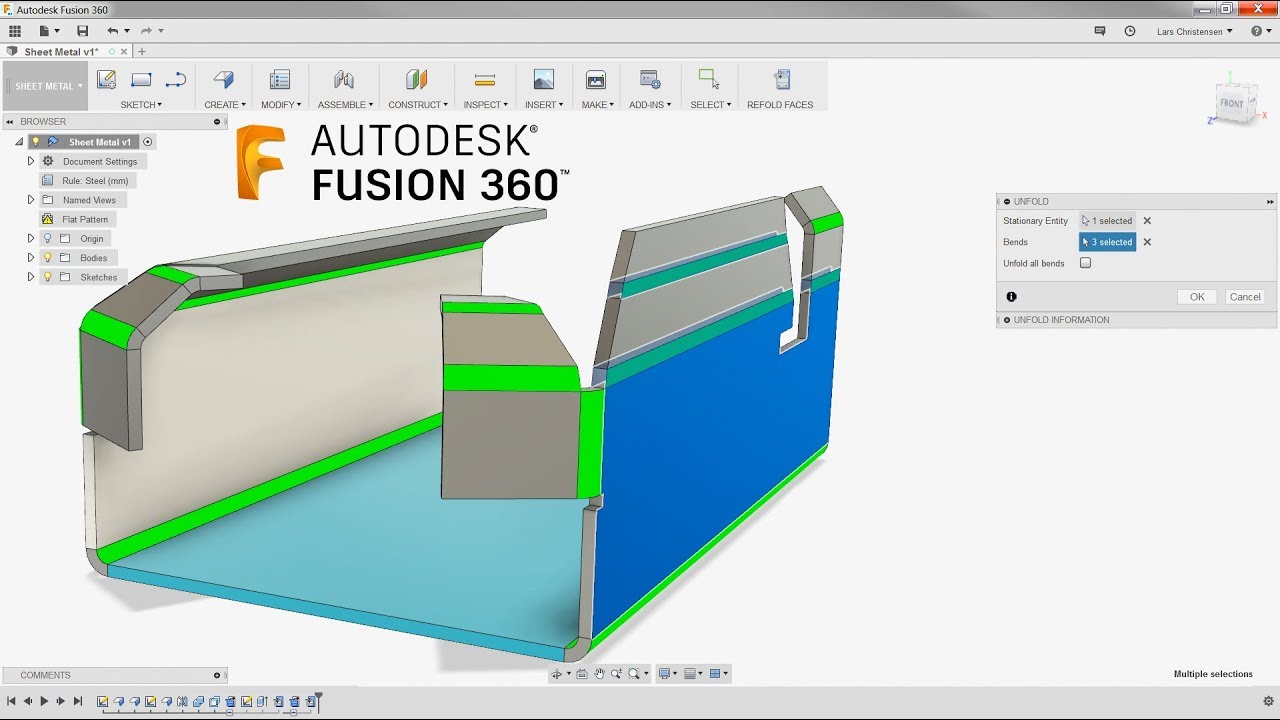Screen dimensions: 1280x720
Task: Open the ASSEMBLE menu
Action: point(345,105)
